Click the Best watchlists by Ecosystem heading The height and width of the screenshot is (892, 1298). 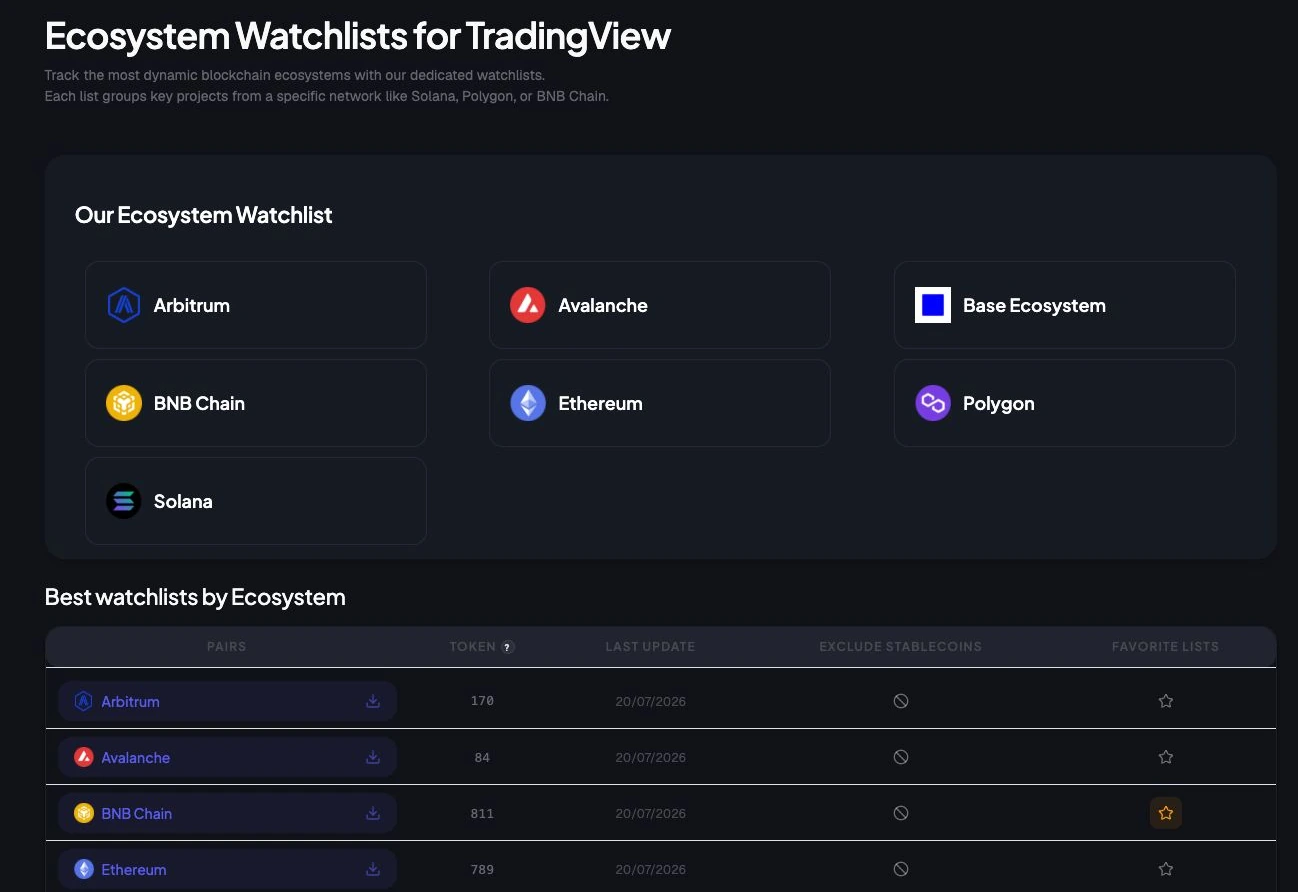(x=195, y=597)
